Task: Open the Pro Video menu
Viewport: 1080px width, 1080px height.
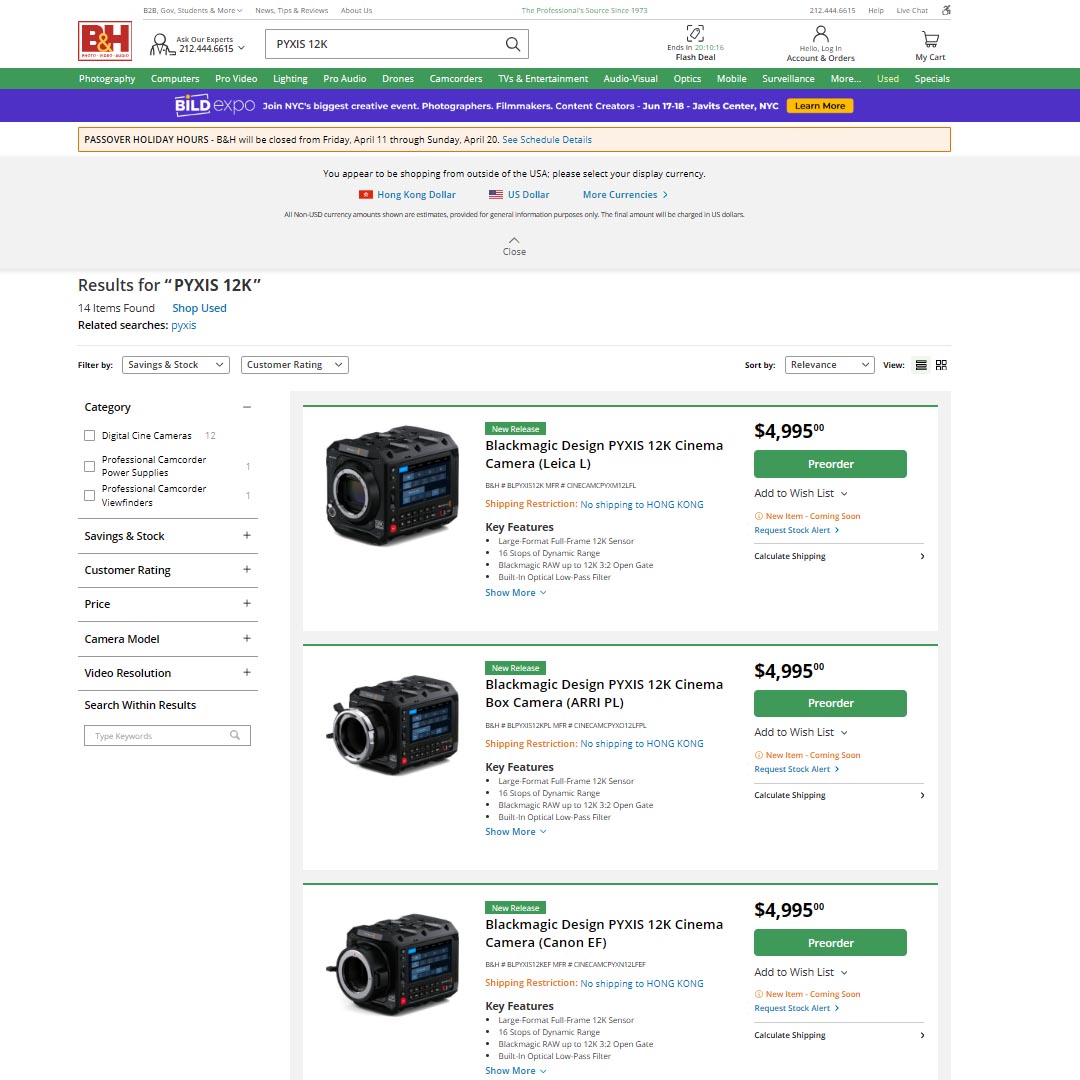Action: click(236, 79)
